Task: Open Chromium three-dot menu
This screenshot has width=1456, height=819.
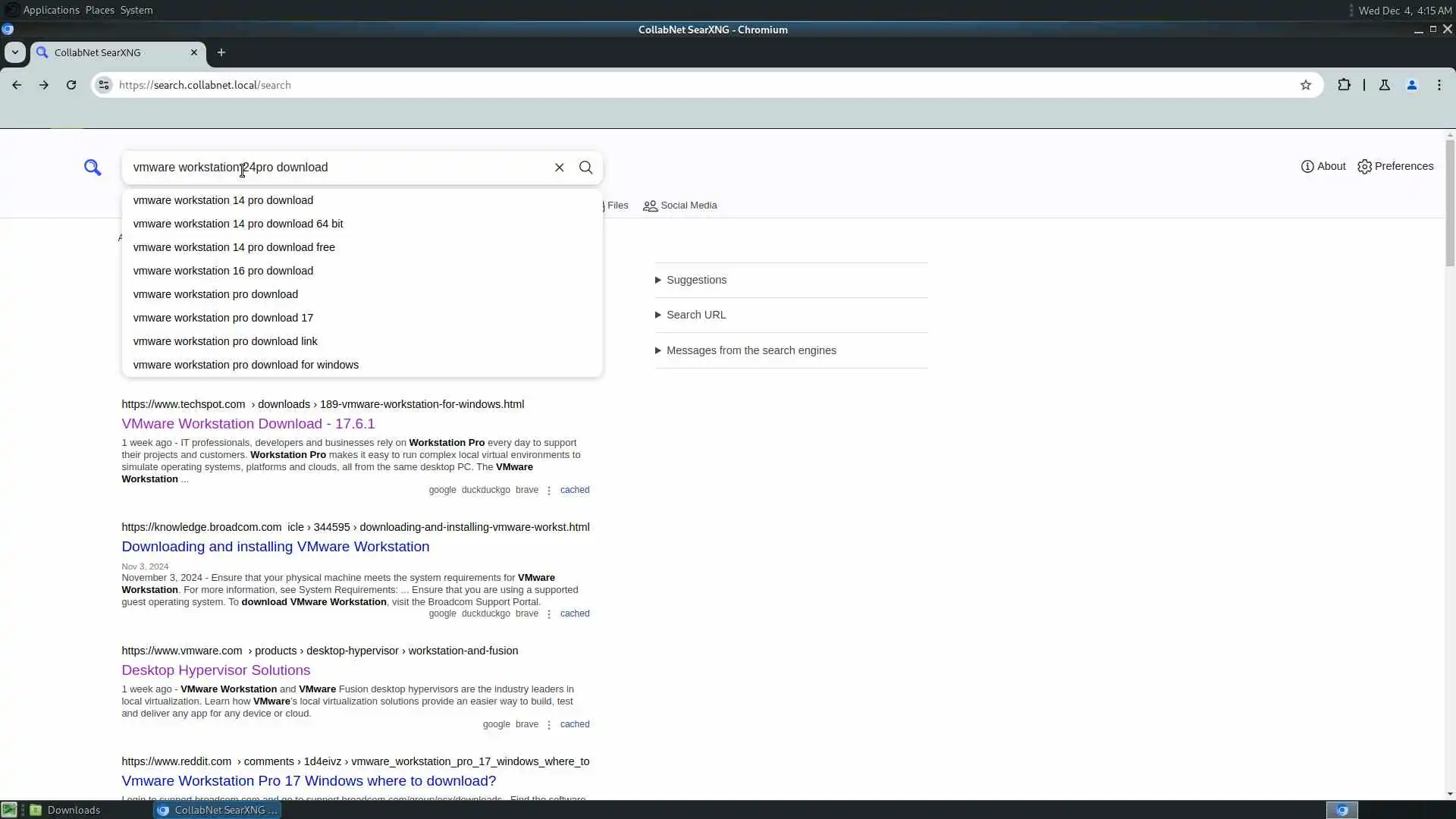Action: point(1439,85)
